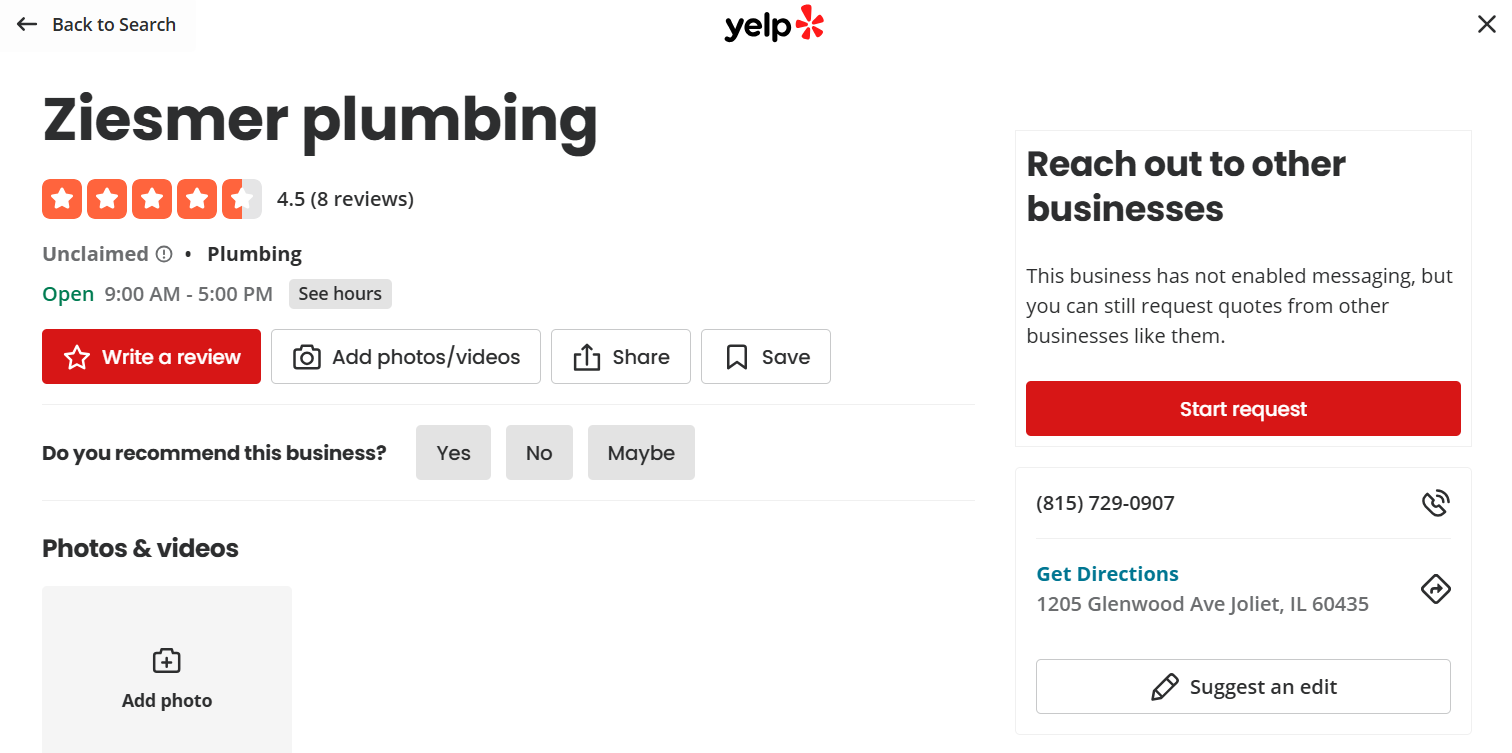Click the fourth orange star in the rating
The width and height of the screenshot is (1512, 753).
[x=196, y=199]
